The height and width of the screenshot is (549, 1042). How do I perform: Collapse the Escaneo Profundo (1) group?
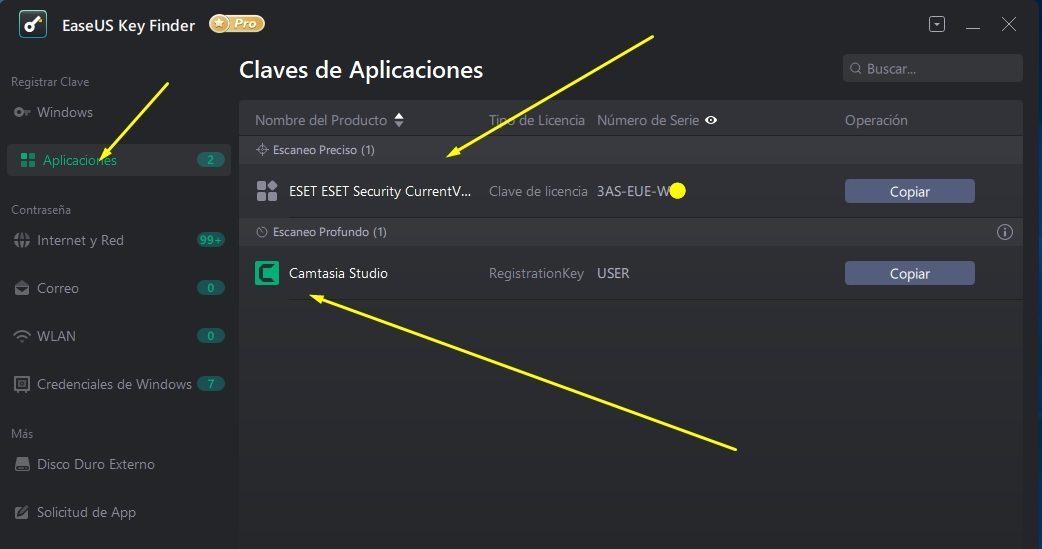coord(631,232)
